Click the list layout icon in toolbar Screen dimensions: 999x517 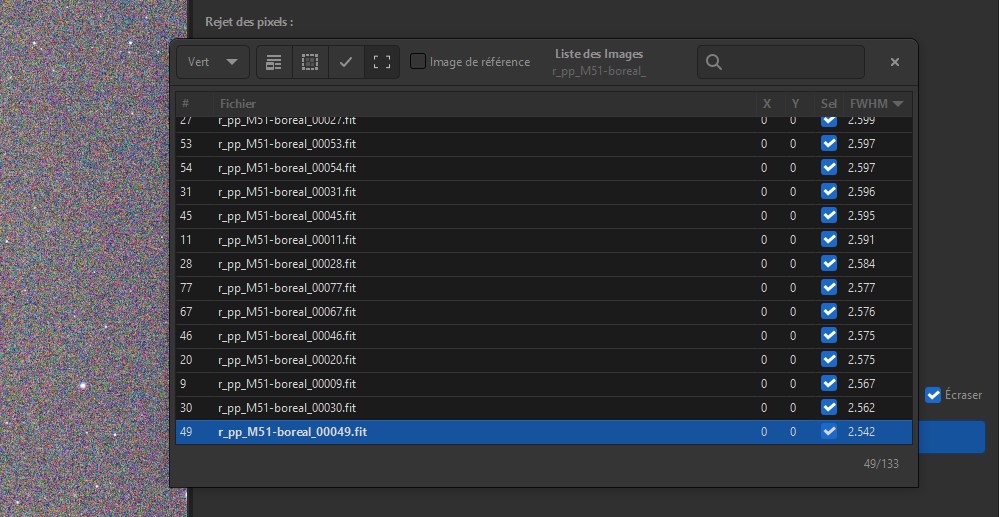[x=274, y=62]
